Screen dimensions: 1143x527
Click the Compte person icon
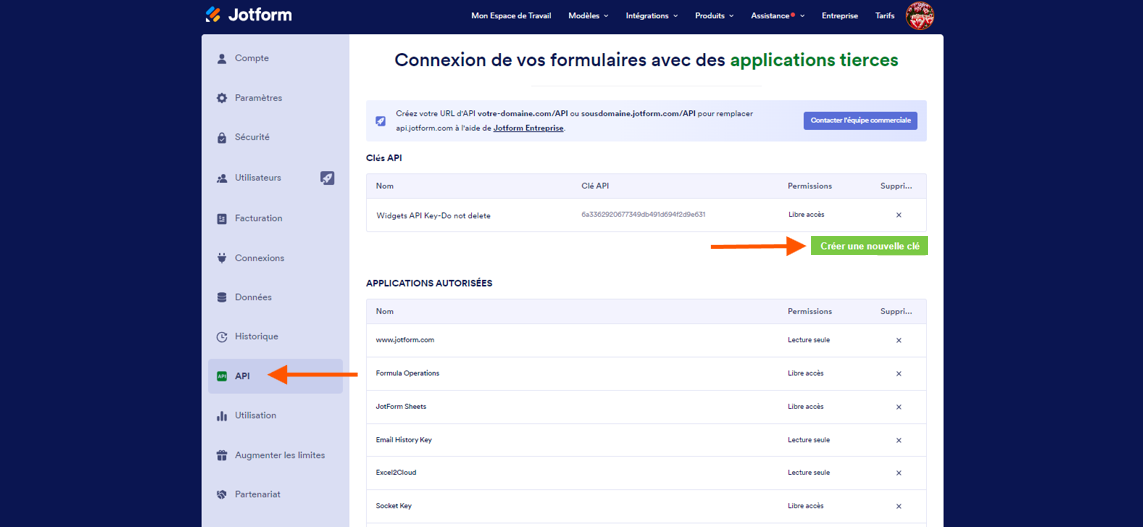point(222,58)
